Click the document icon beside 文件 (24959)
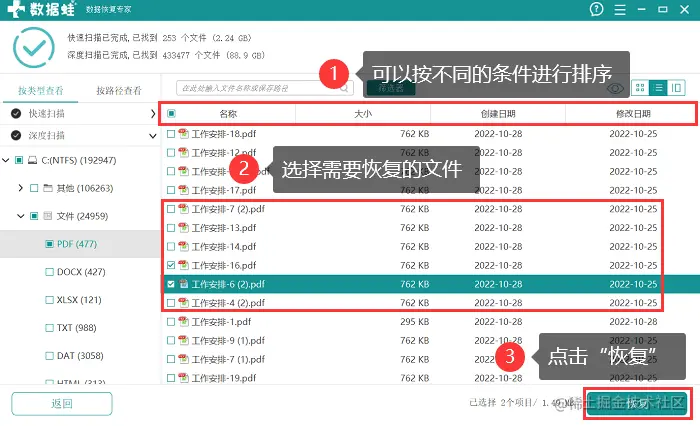Image resolution: width=700 pixels, height=426 pixels. pos(48,216)
